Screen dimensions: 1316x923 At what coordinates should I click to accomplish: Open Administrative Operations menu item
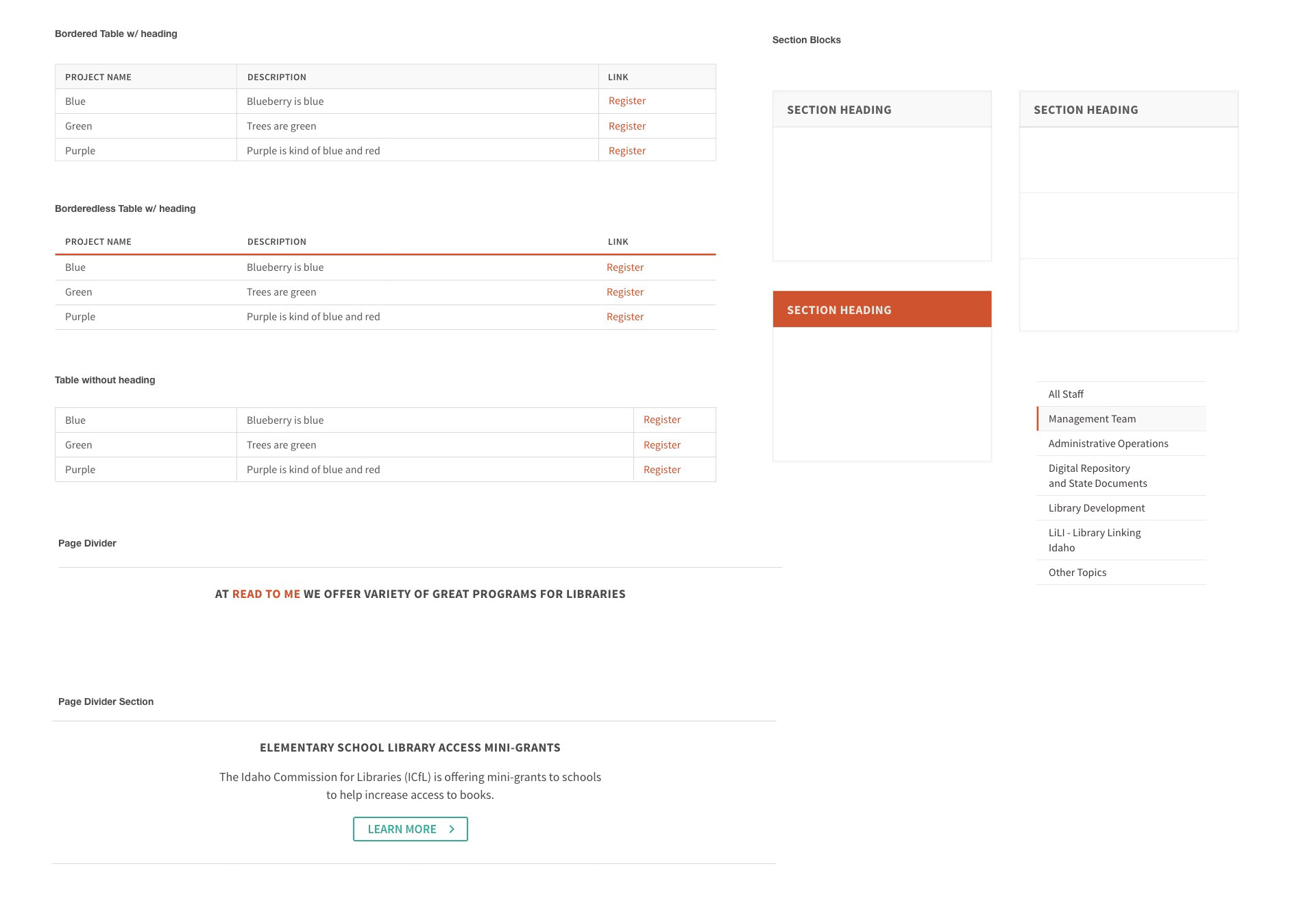point(1121,444)
